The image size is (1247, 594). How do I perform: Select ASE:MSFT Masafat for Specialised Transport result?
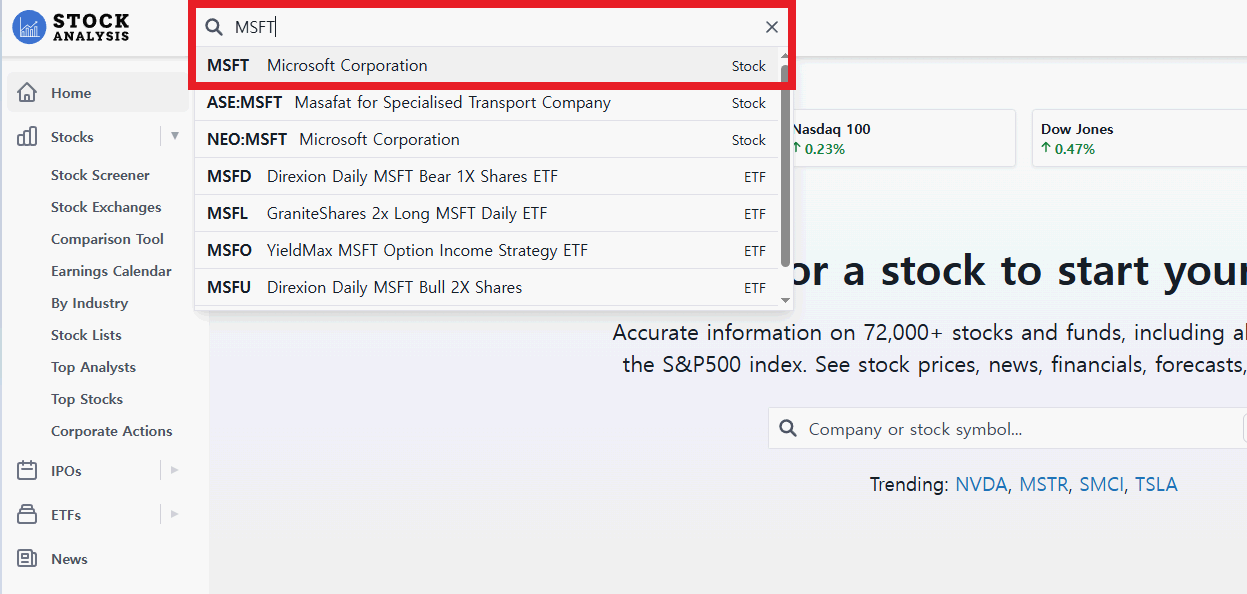pos(487,103)
